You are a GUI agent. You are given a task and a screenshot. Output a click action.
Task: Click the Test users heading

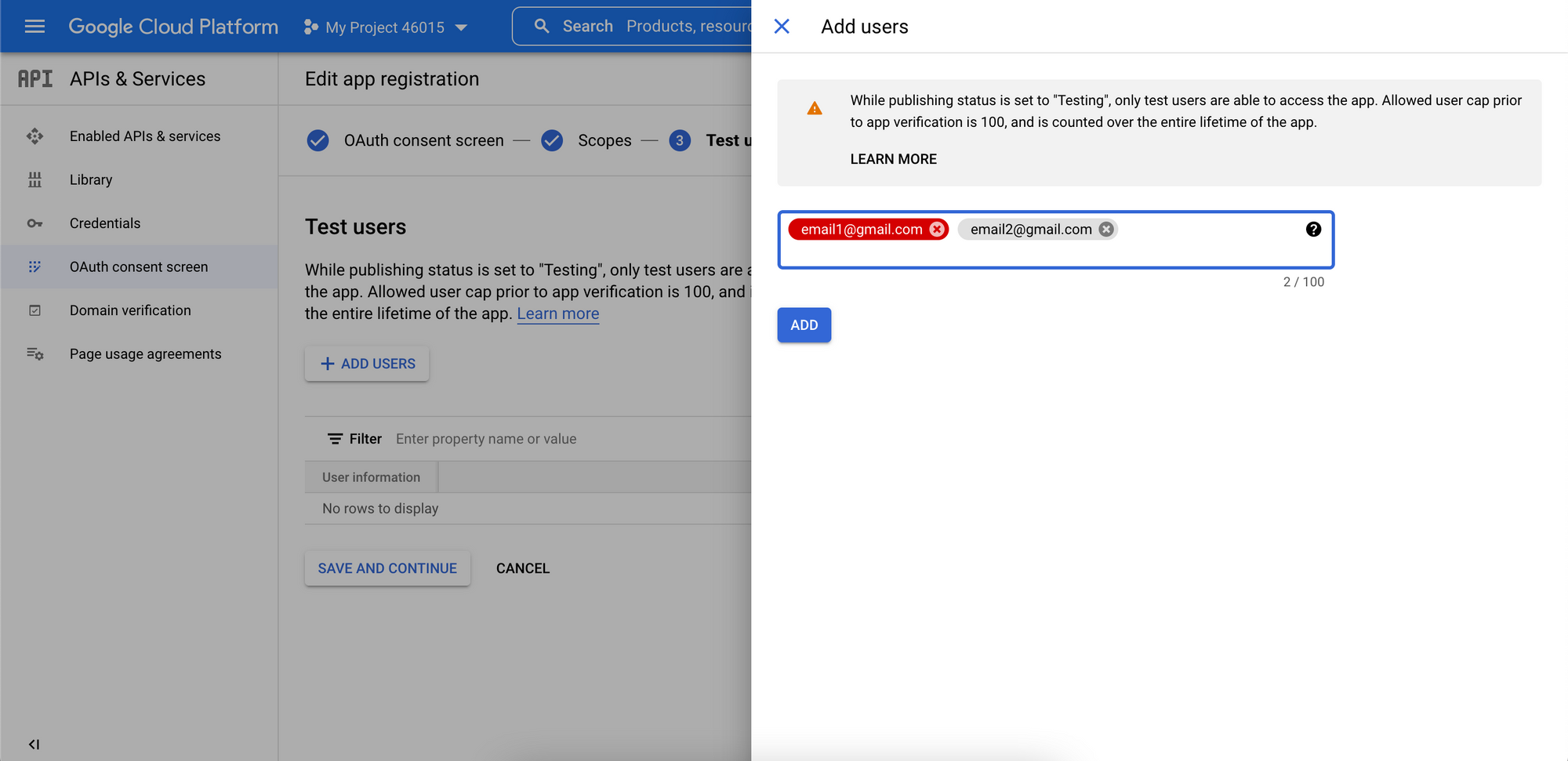(356, 227)
